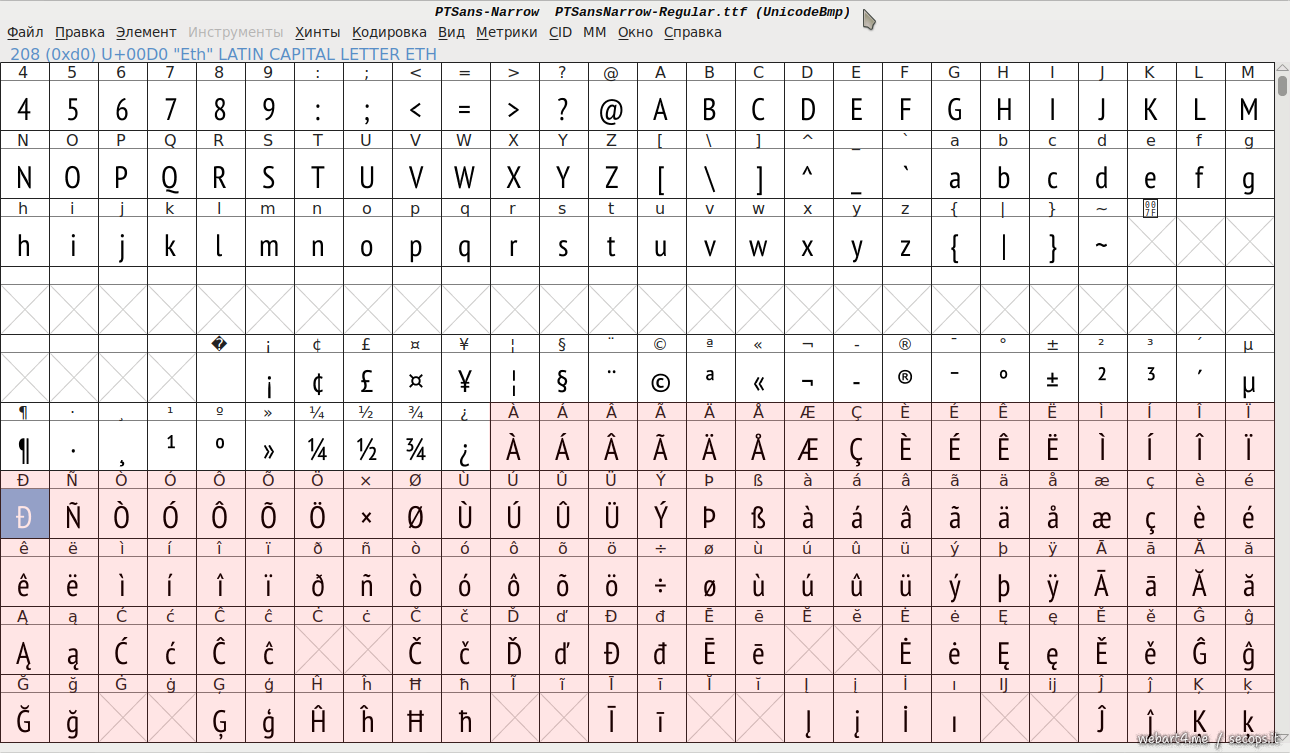The image size is (1290, 753).
Task: Select the division sign ÷ glyph
Action: click(x=660, y=585)
